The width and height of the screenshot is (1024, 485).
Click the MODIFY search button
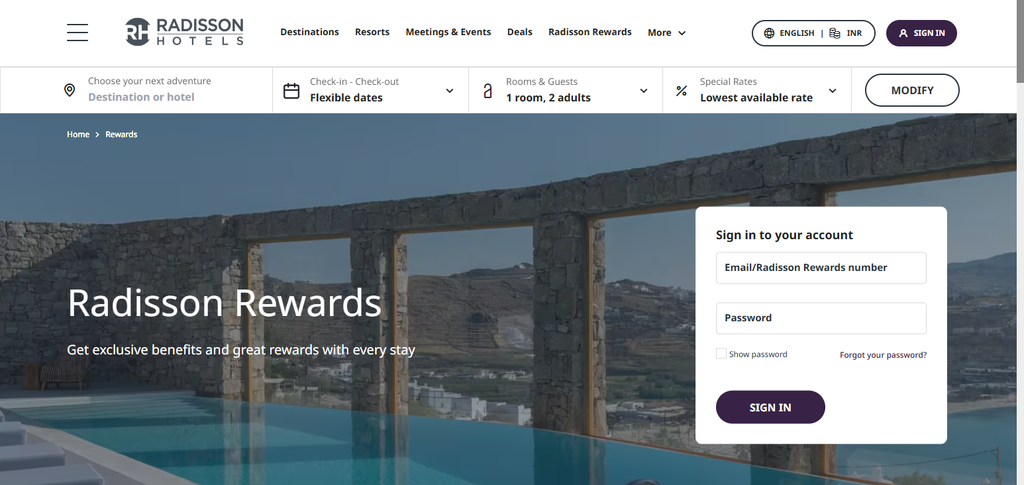click(x=912, y=90)
